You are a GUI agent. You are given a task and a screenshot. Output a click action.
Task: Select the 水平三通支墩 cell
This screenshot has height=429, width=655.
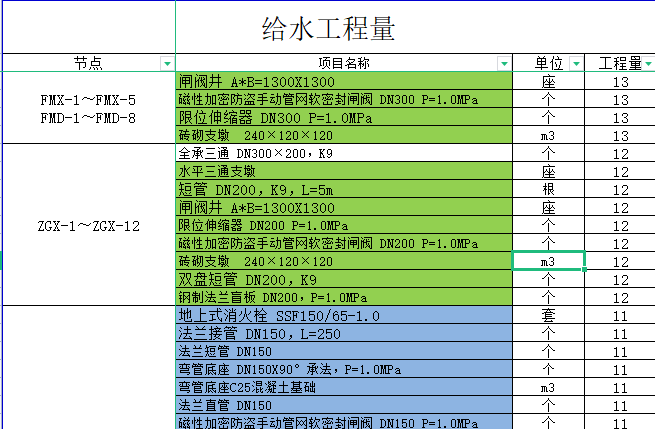coord(344,171)
